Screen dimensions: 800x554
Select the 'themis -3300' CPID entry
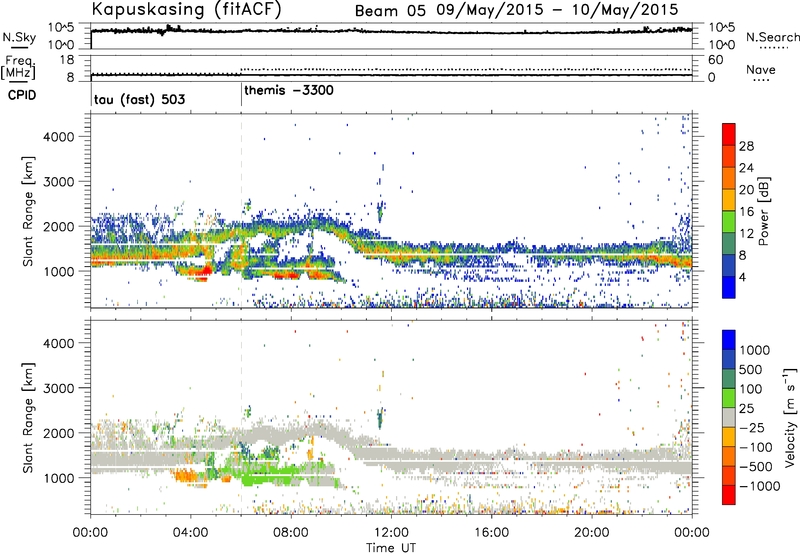point(289,90)
